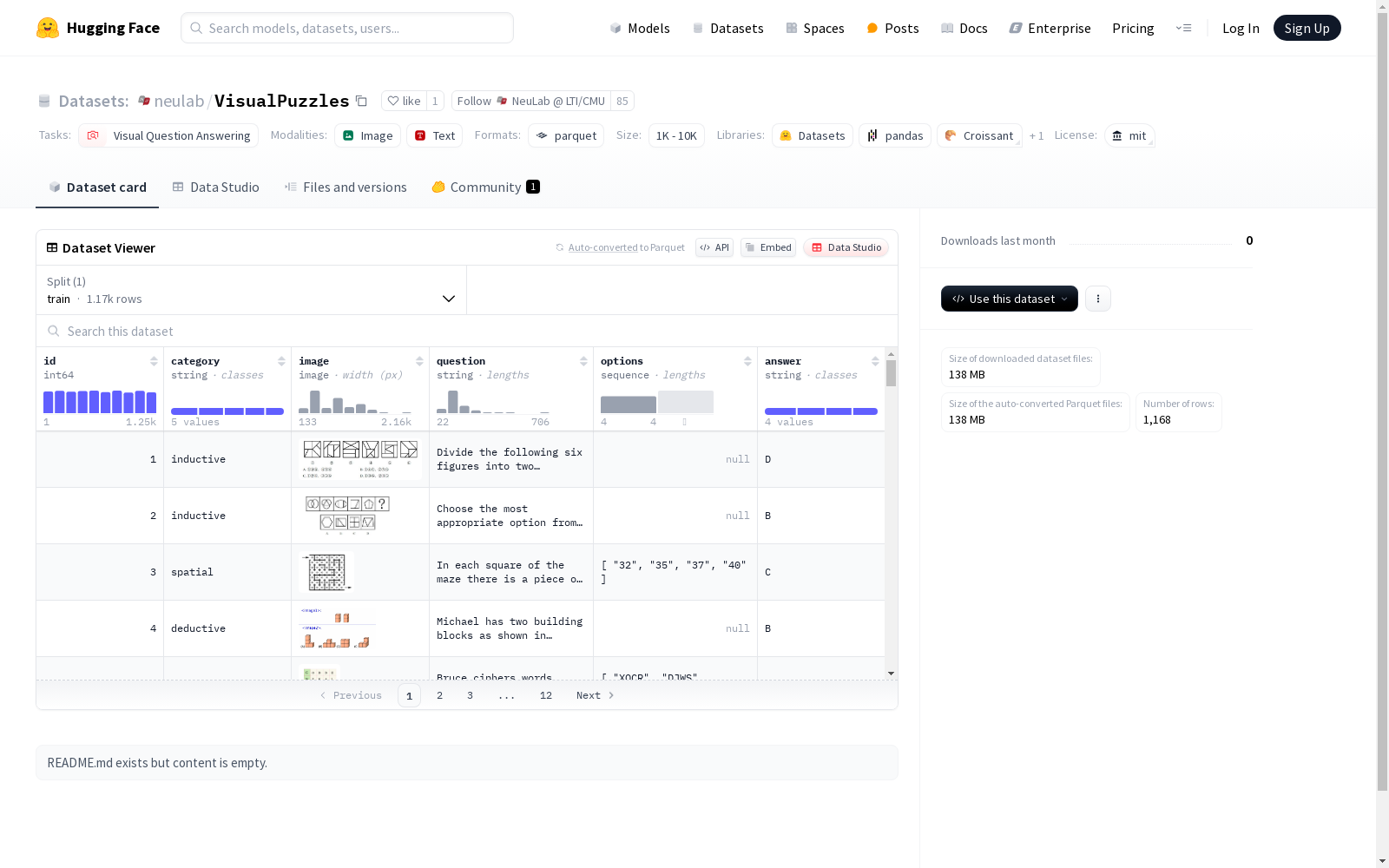Go to the Pricing page
This screenshot has width=1389, height=868.
coord(1133,28)
